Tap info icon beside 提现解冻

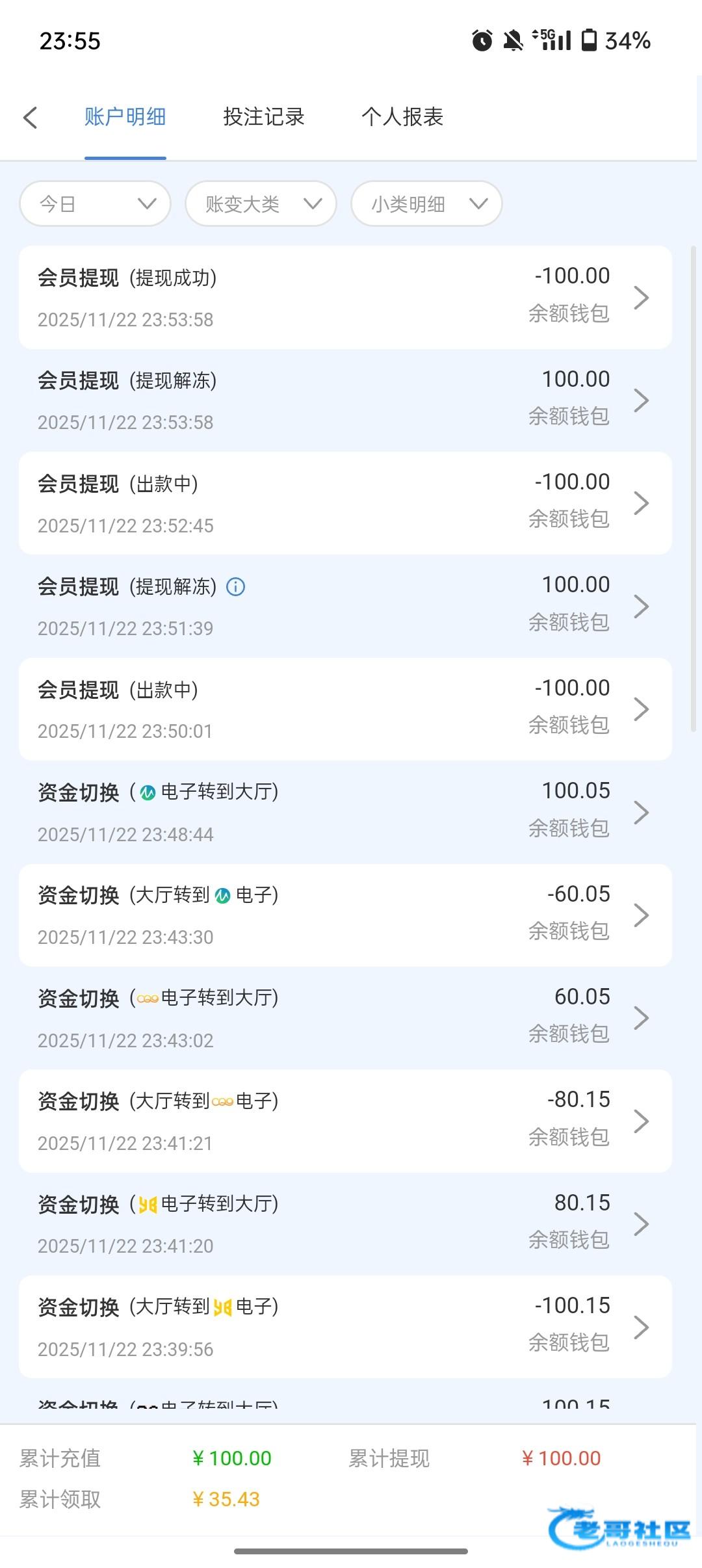[x=235, y=587]
